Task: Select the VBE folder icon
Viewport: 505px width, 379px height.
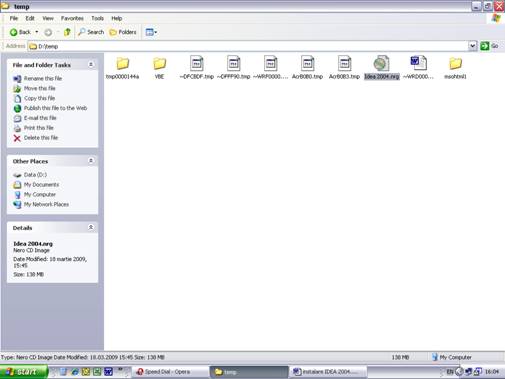Action: click(159, 63)
